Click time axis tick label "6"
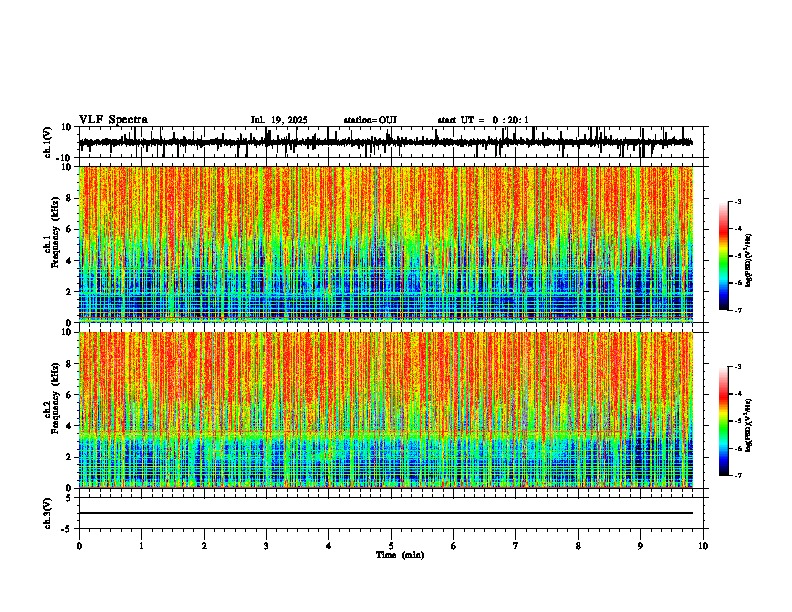Image resolution: width=792 pixels, height=612 pixels. [x=454, y=546]
